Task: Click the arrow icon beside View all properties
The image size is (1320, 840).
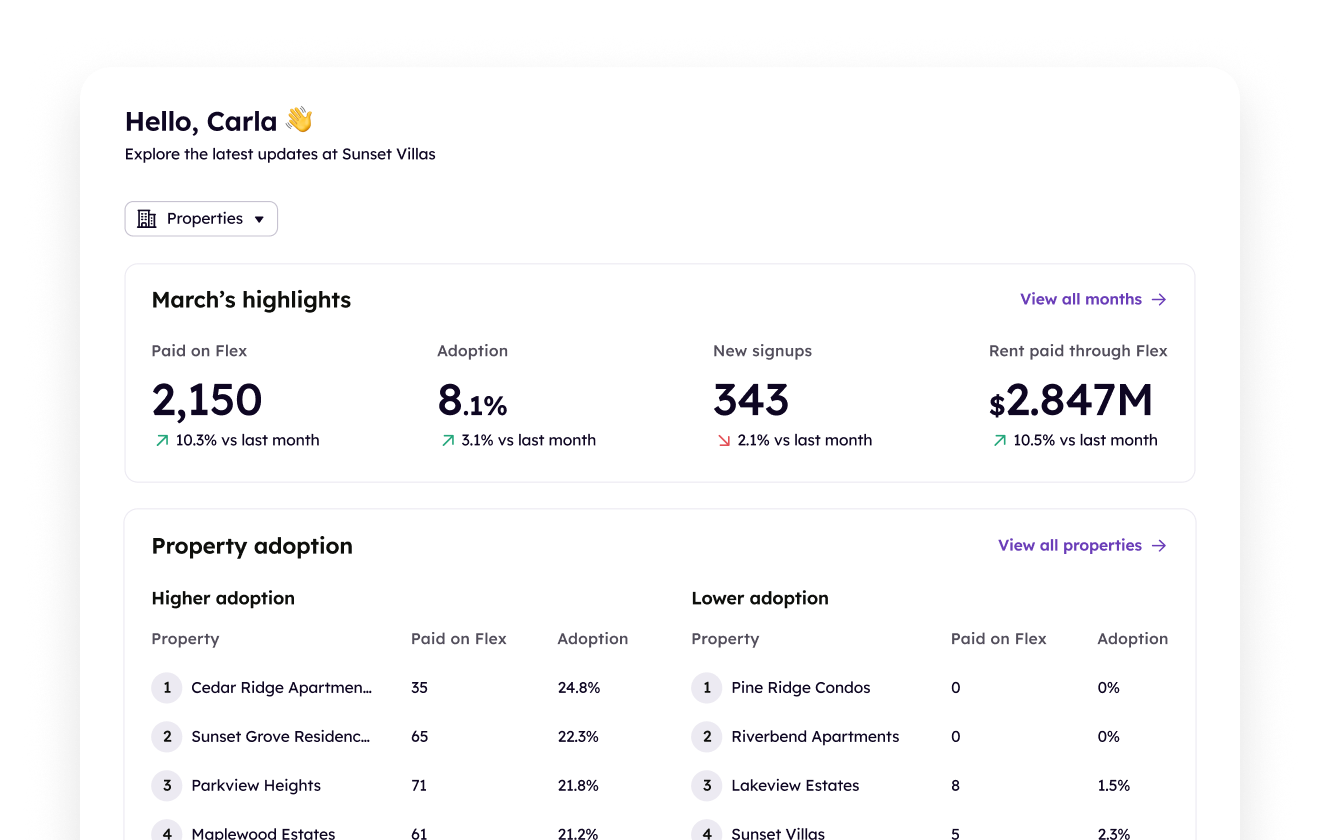Action: [x=1159, y=545]
